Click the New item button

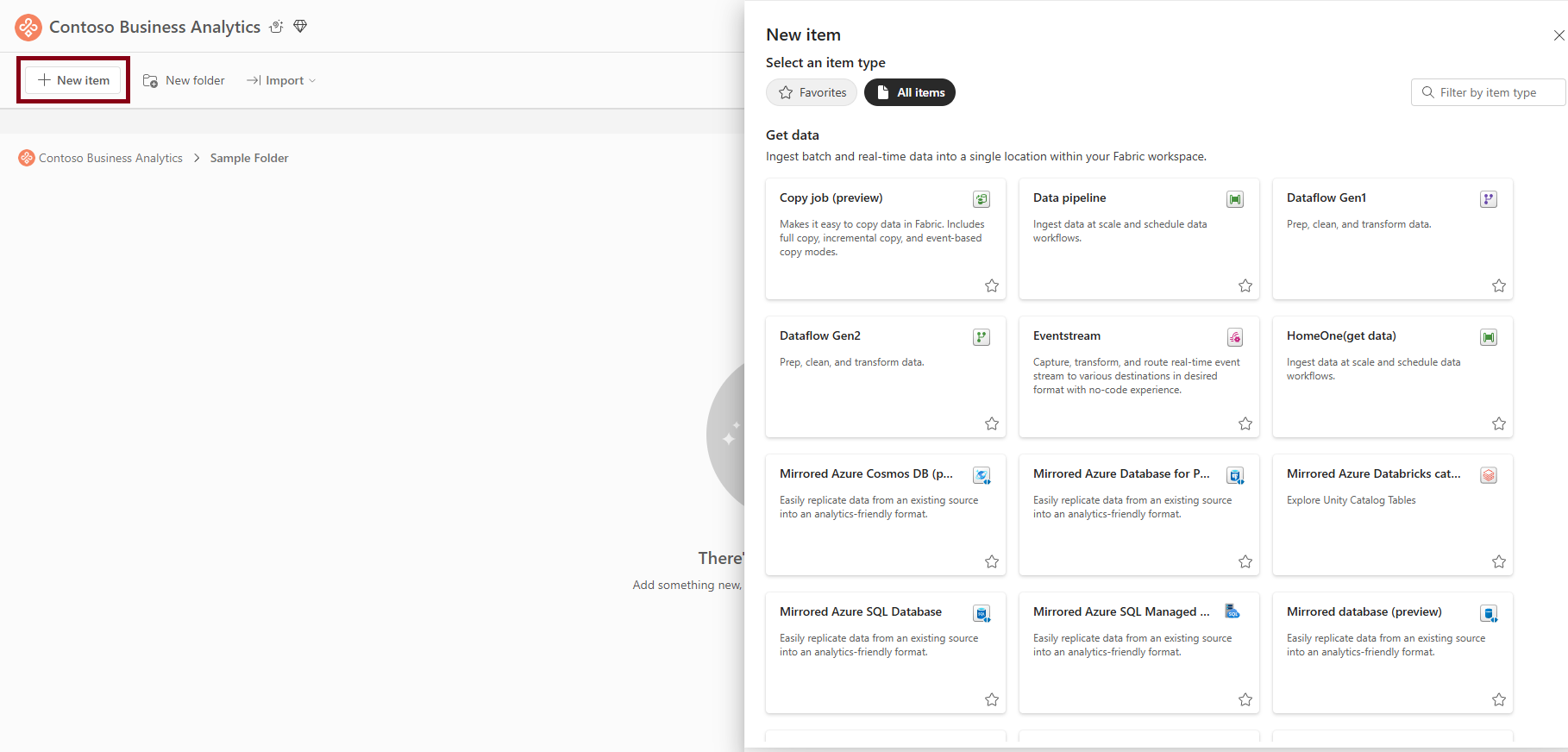(74, 80)
